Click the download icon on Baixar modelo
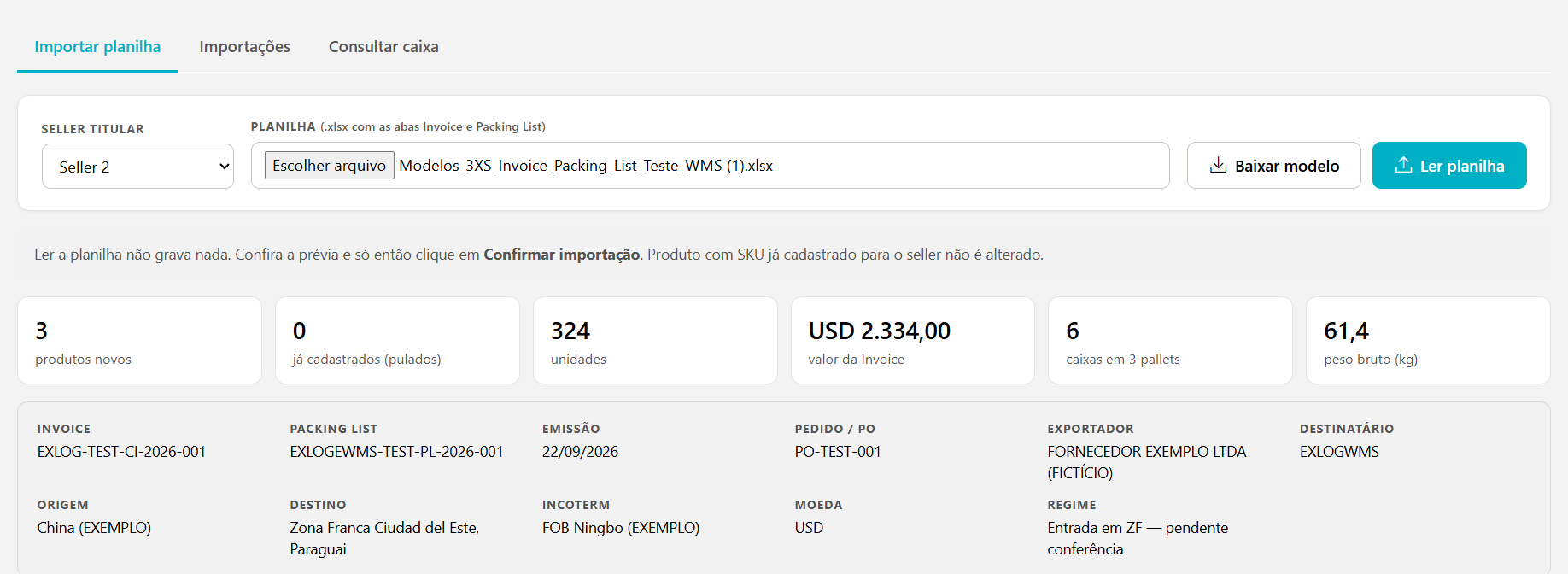The image size is (1568, 574). click(1218, 165)
